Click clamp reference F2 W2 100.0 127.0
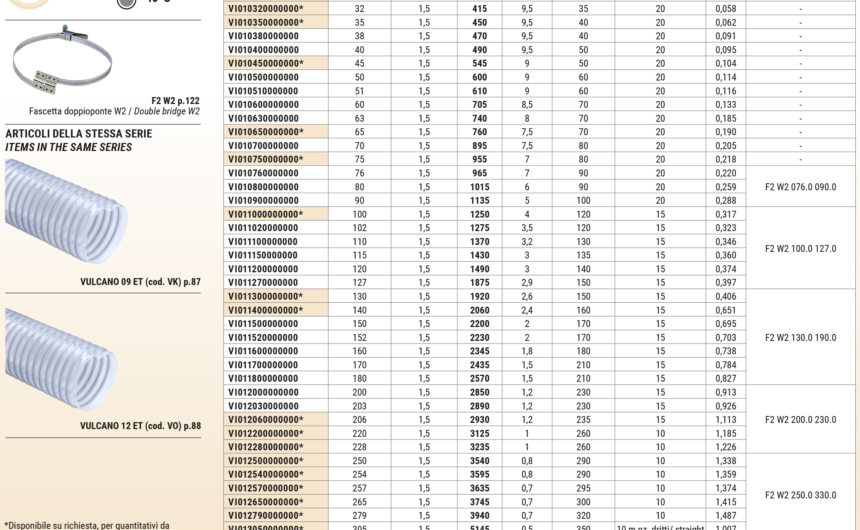Screen dimensions: 860x530 point(800,249)
